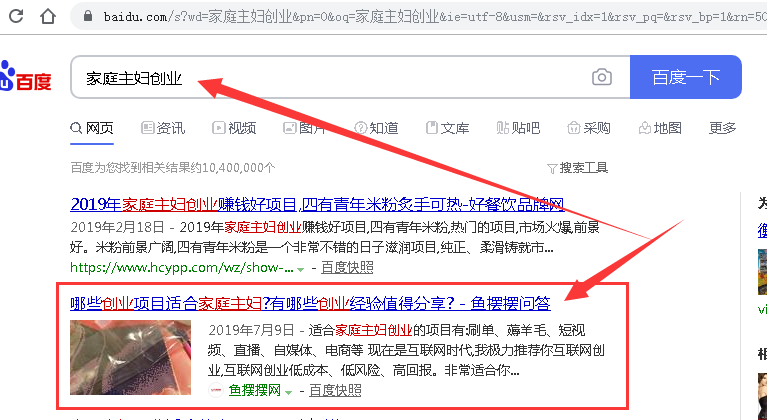Click the document icon beside 文库
Viewport: 767px width, 420px height.
(431, 128)
